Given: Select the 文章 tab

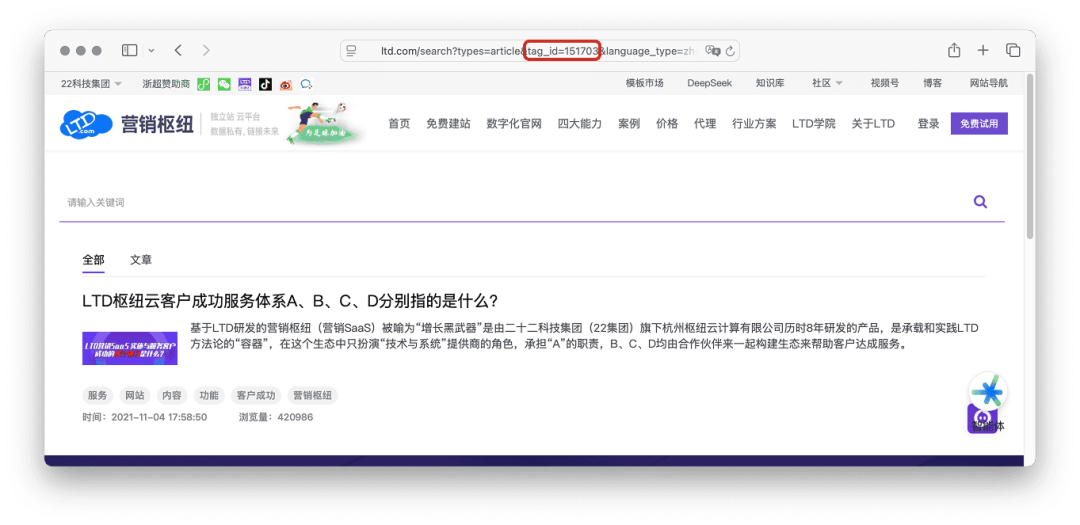Looking at the screenshot, I should (x=141, y=260).
